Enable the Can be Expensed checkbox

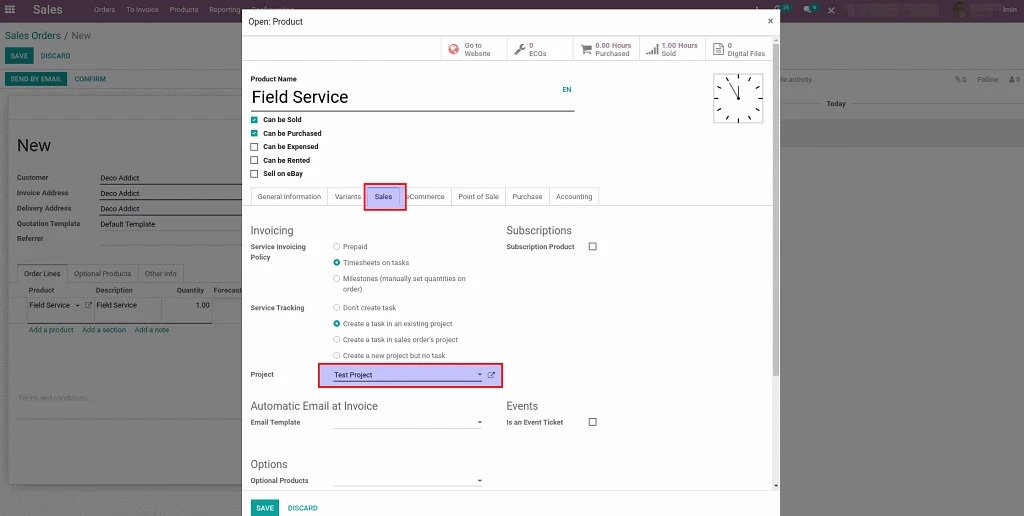pos(254,147)
